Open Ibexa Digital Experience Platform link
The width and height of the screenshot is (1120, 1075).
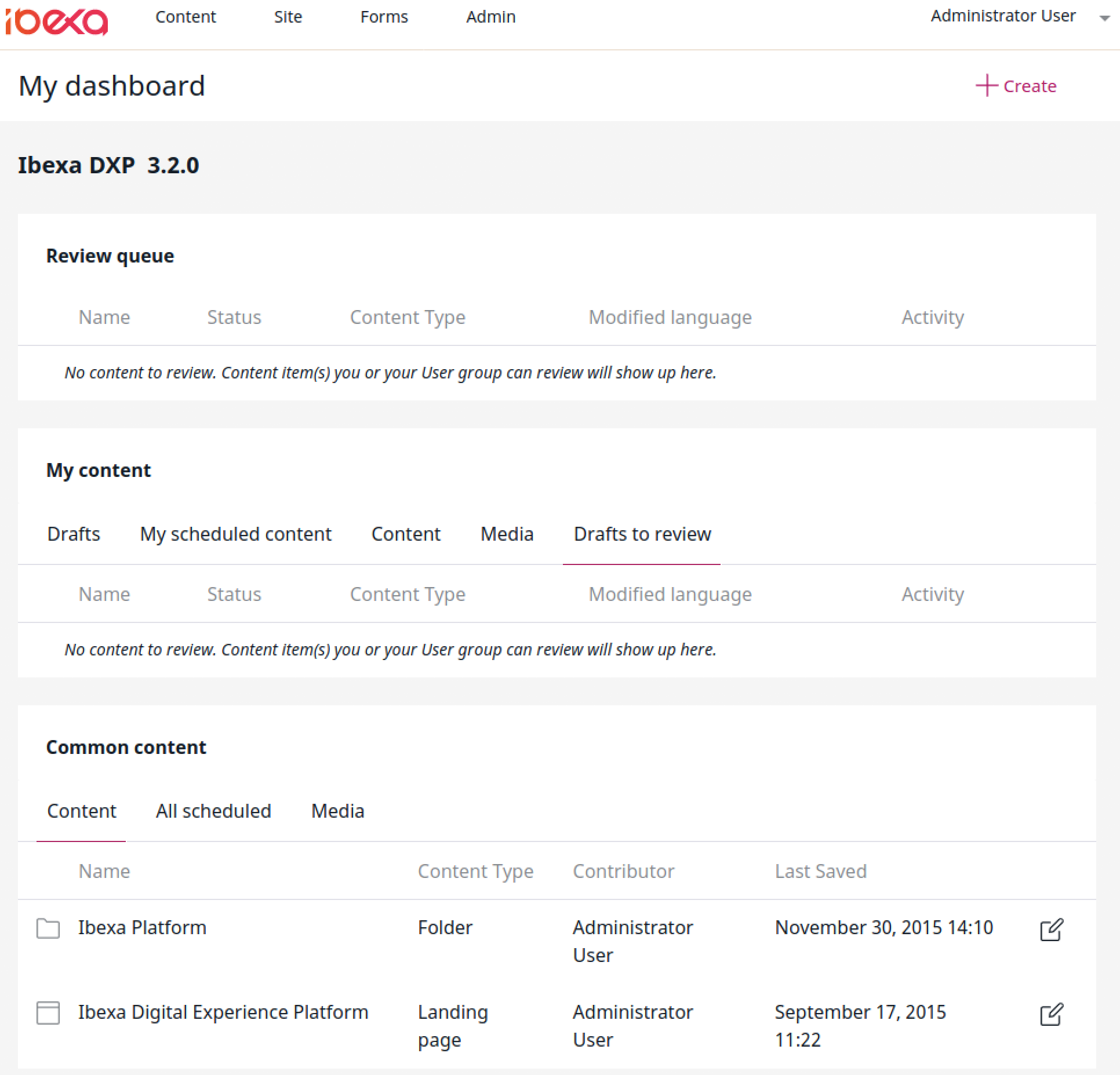[223, 1012]
